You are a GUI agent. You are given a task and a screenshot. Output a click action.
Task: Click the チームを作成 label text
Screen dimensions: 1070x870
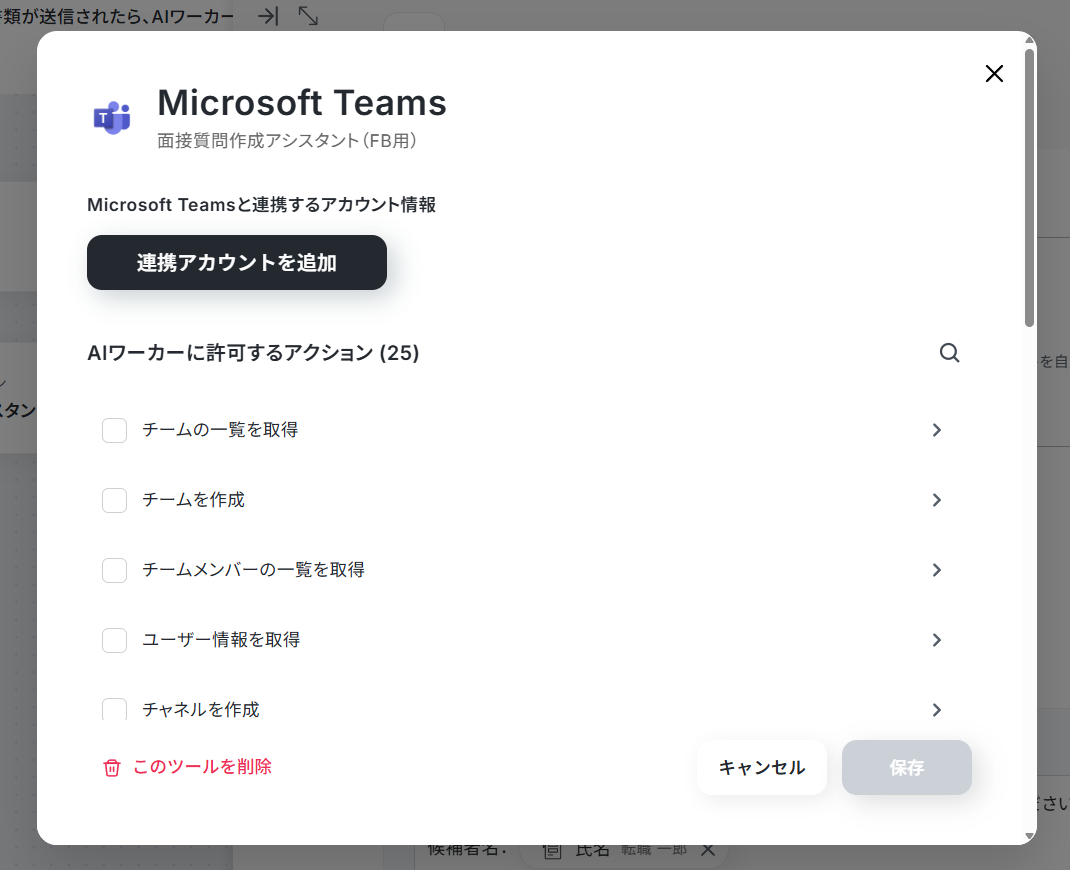193,500
